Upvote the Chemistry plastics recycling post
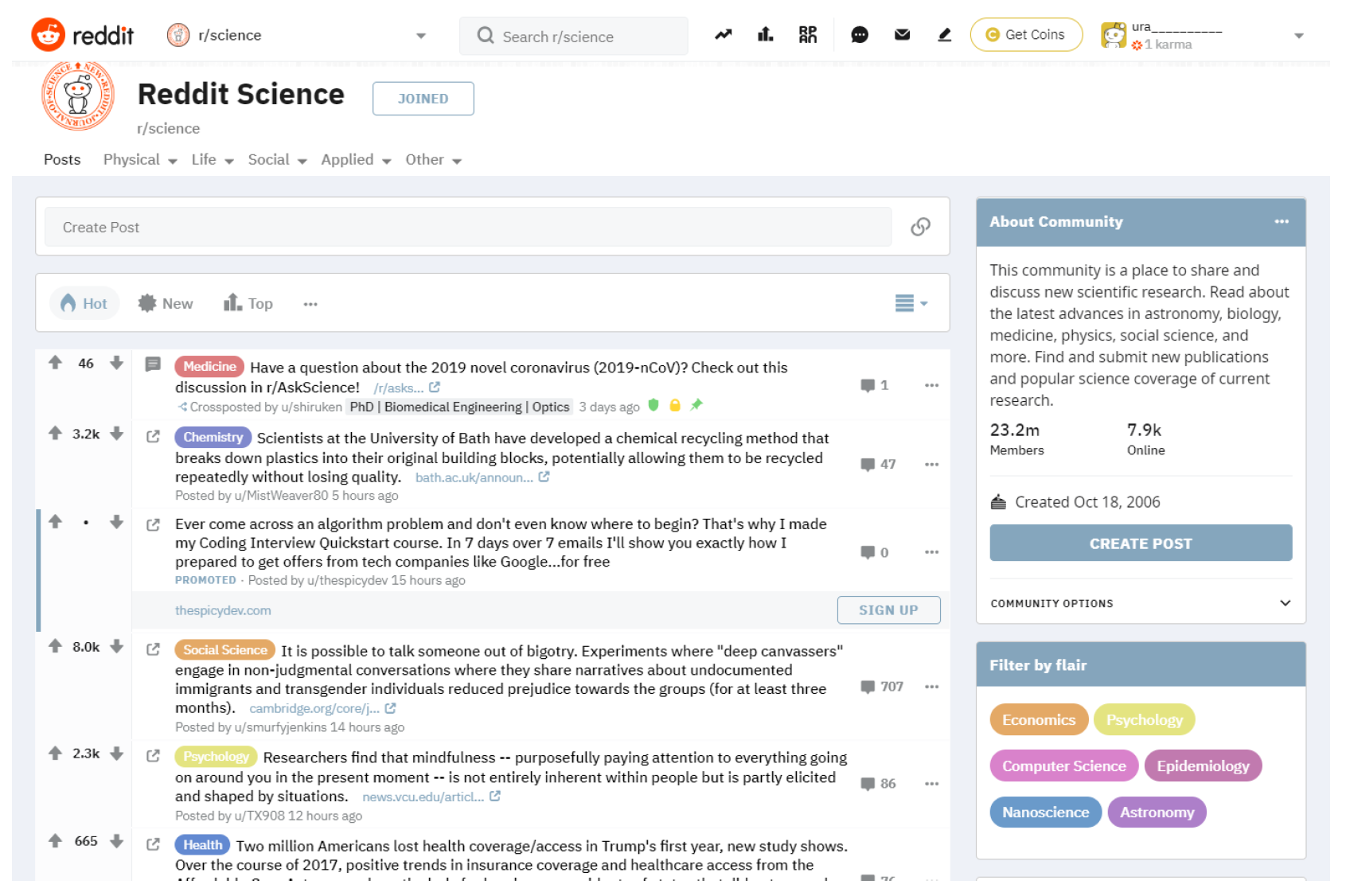Image resolution: width=1346 pixels, height=896 pixels. [x=55, y=434]
